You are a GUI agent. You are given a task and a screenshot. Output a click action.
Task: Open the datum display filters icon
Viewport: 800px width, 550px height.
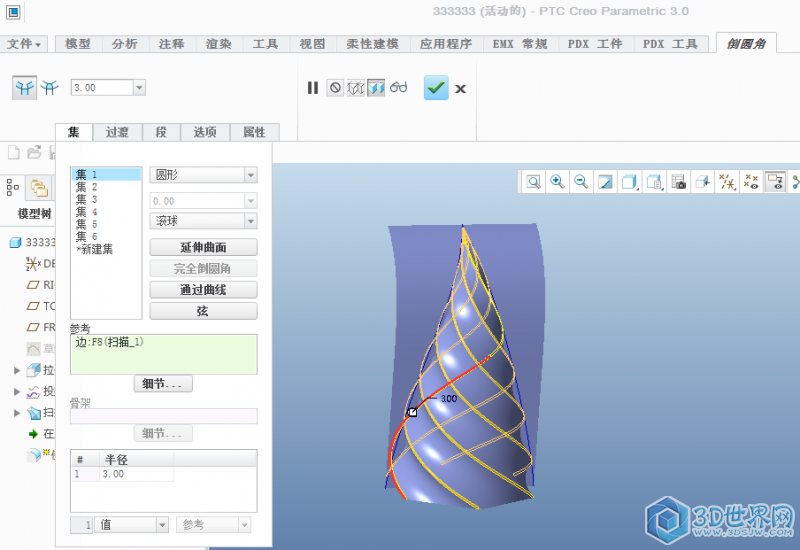click(727, 182)
